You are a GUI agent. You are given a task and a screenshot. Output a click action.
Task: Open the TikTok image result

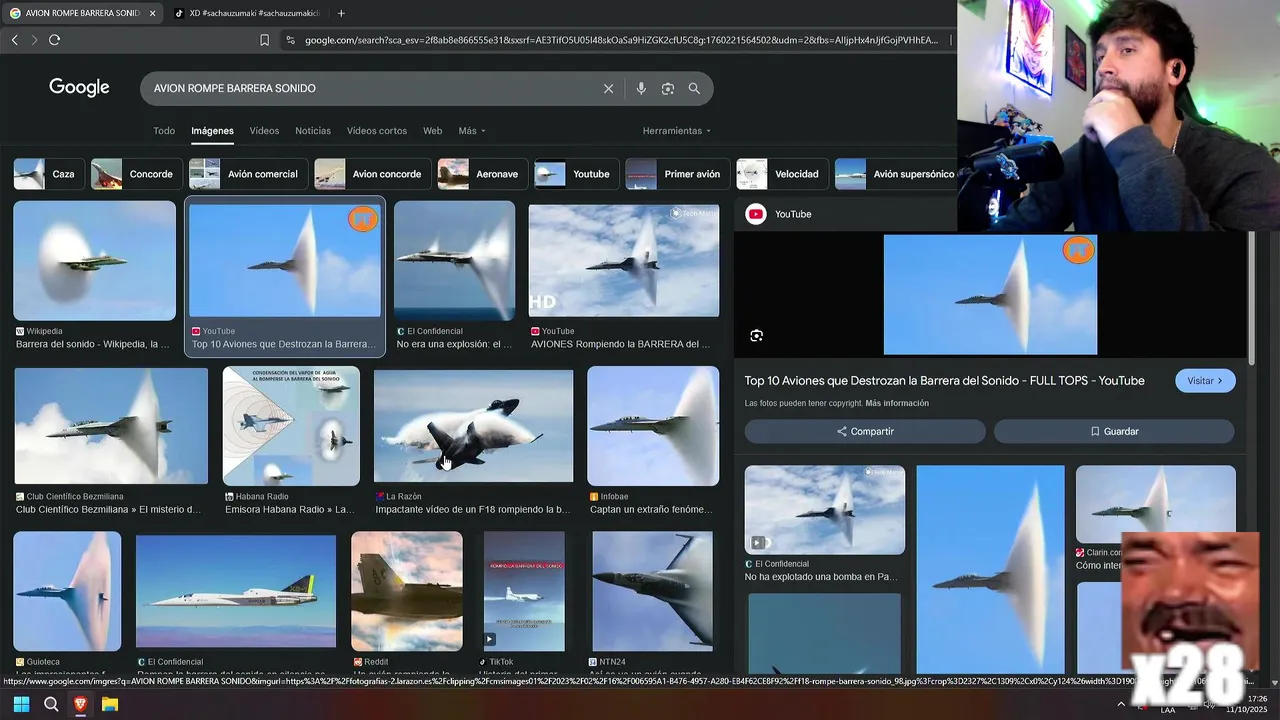point(524,591)
